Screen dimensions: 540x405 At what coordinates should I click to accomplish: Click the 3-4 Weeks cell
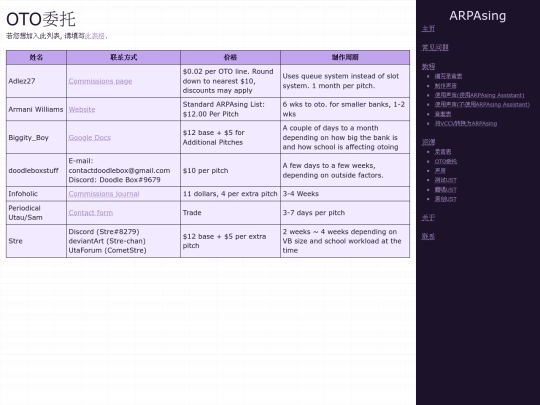click(x=345, y=194)
